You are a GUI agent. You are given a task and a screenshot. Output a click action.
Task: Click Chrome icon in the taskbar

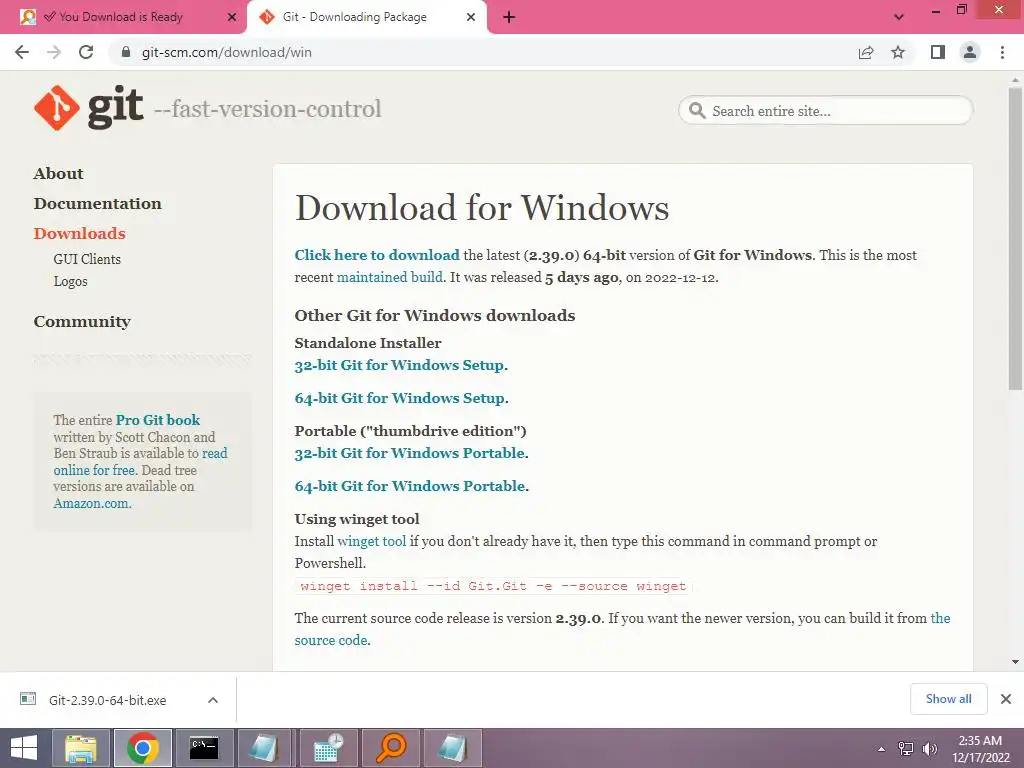point(143,748)
